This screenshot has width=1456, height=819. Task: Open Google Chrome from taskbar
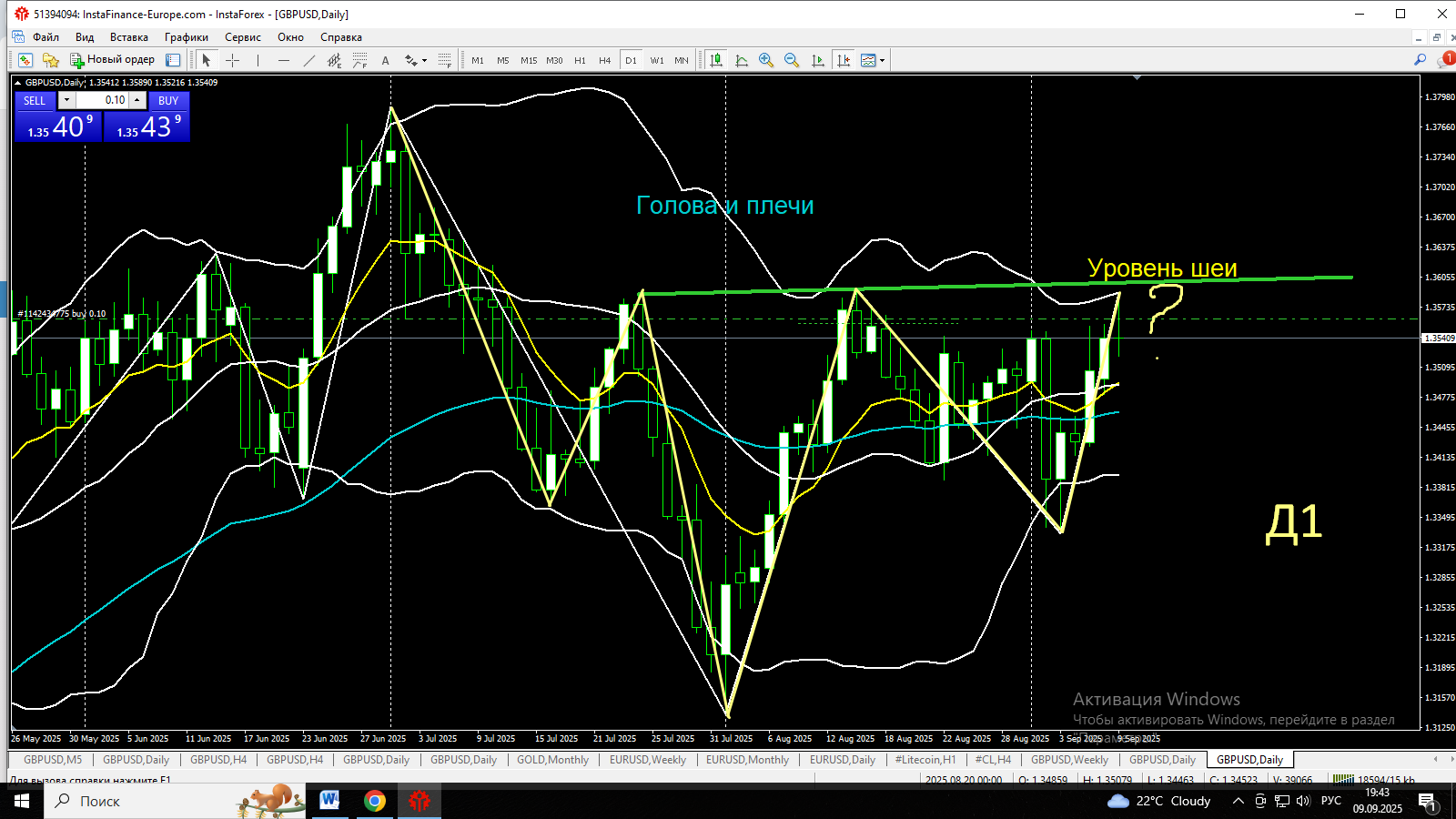(374, 801)
